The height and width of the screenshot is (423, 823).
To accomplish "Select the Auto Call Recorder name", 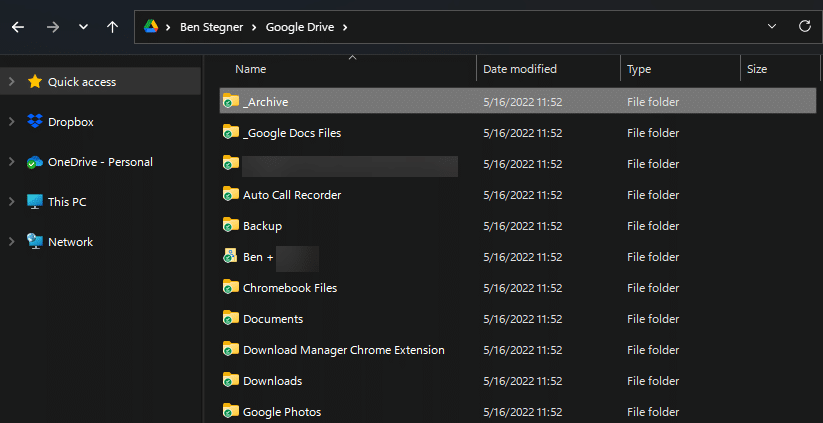I will click(292, 195).
